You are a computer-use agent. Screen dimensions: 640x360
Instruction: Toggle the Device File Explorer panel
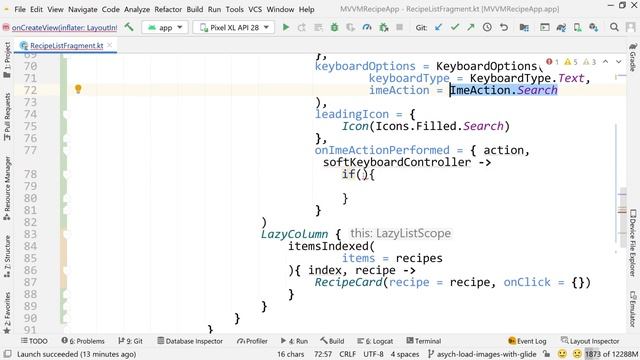tap(633, 243)
